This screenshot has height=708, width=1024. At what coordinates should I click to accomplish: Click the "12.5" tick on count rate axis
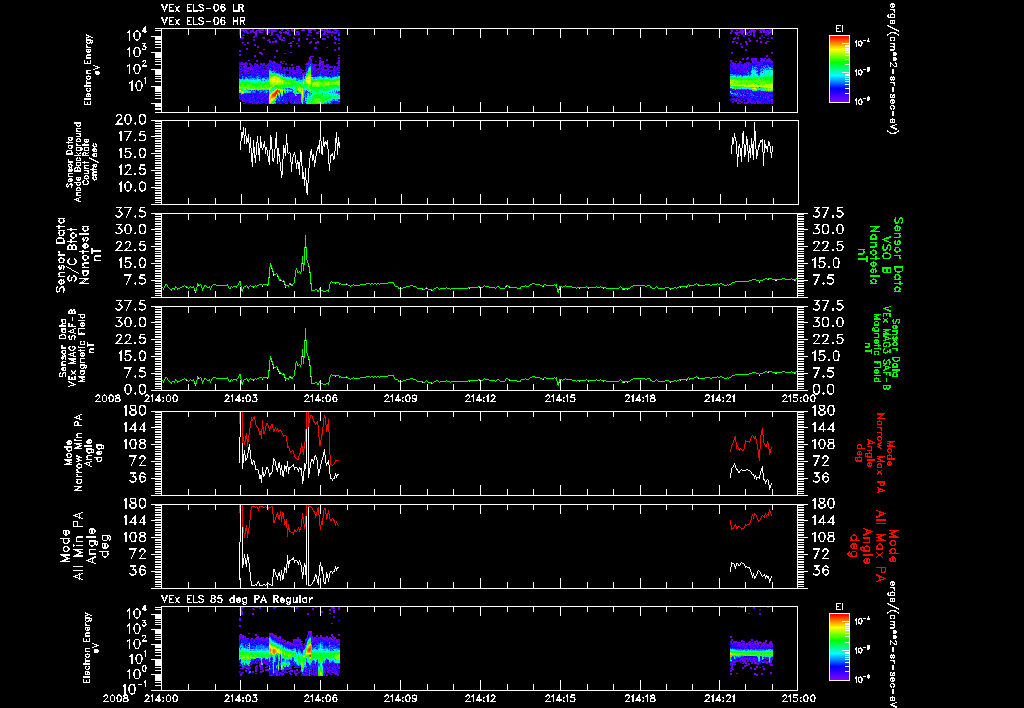point(131,170)
